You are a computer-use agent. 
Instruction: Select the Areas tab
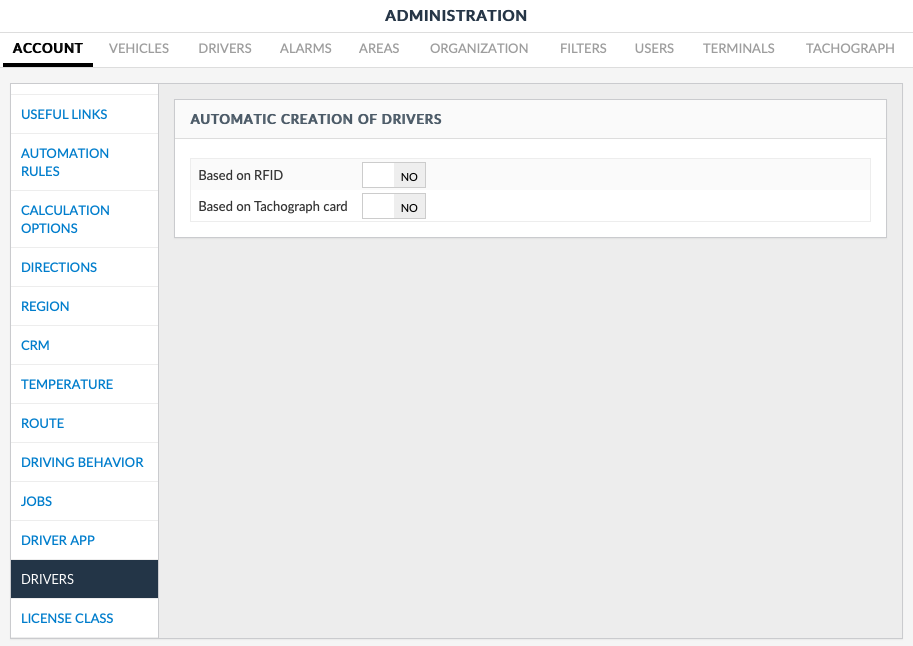(x=379, y=48)
